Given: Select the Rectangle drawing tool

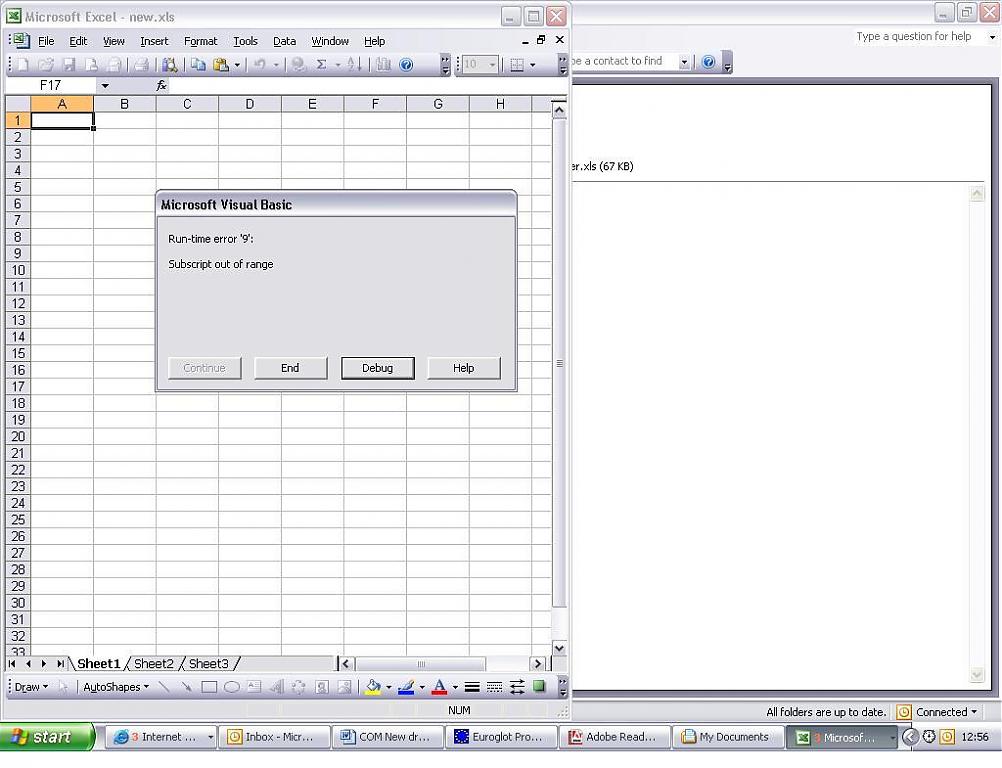Looking at the screenshot, I should 209,687.
